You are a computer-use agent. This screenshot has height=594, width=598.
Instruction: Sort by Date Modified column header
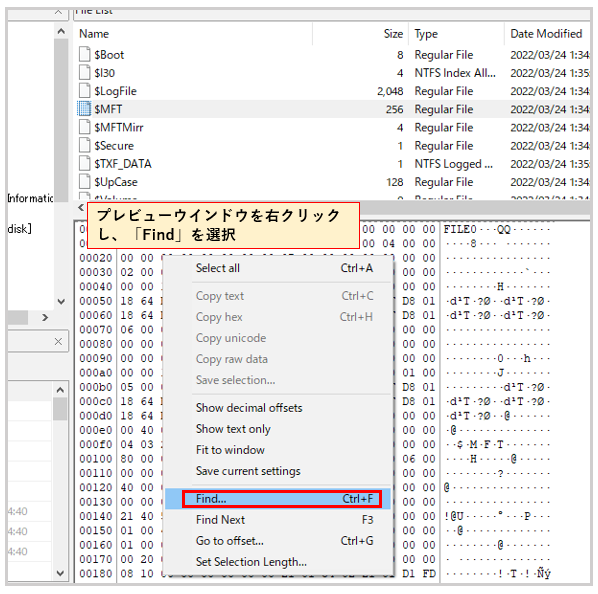547,34
